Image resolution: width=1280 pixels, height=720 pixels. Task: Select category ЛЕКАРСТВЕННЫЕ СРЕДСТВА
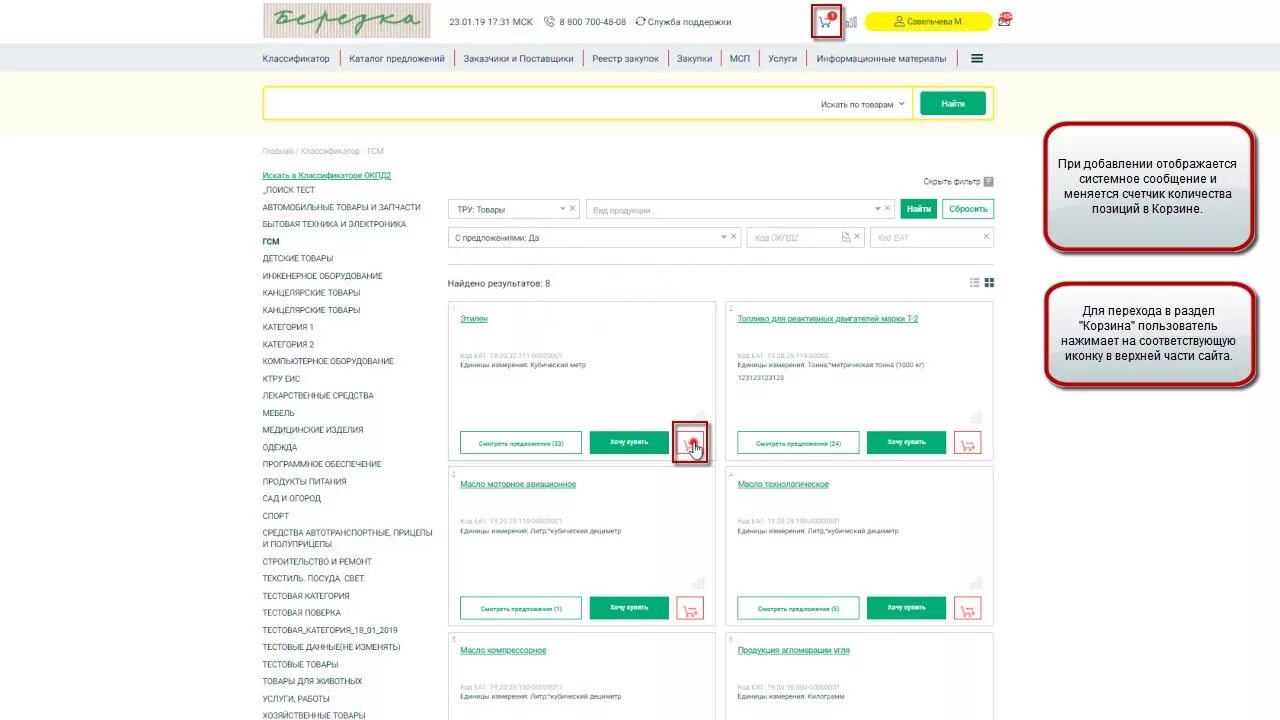[x=318, y=395]
